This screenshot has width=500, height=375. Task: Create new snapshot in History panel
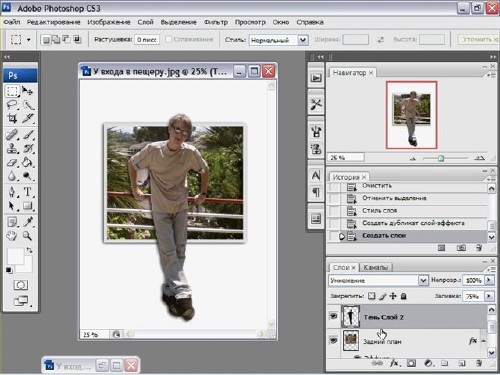click(x=461, y=248)
